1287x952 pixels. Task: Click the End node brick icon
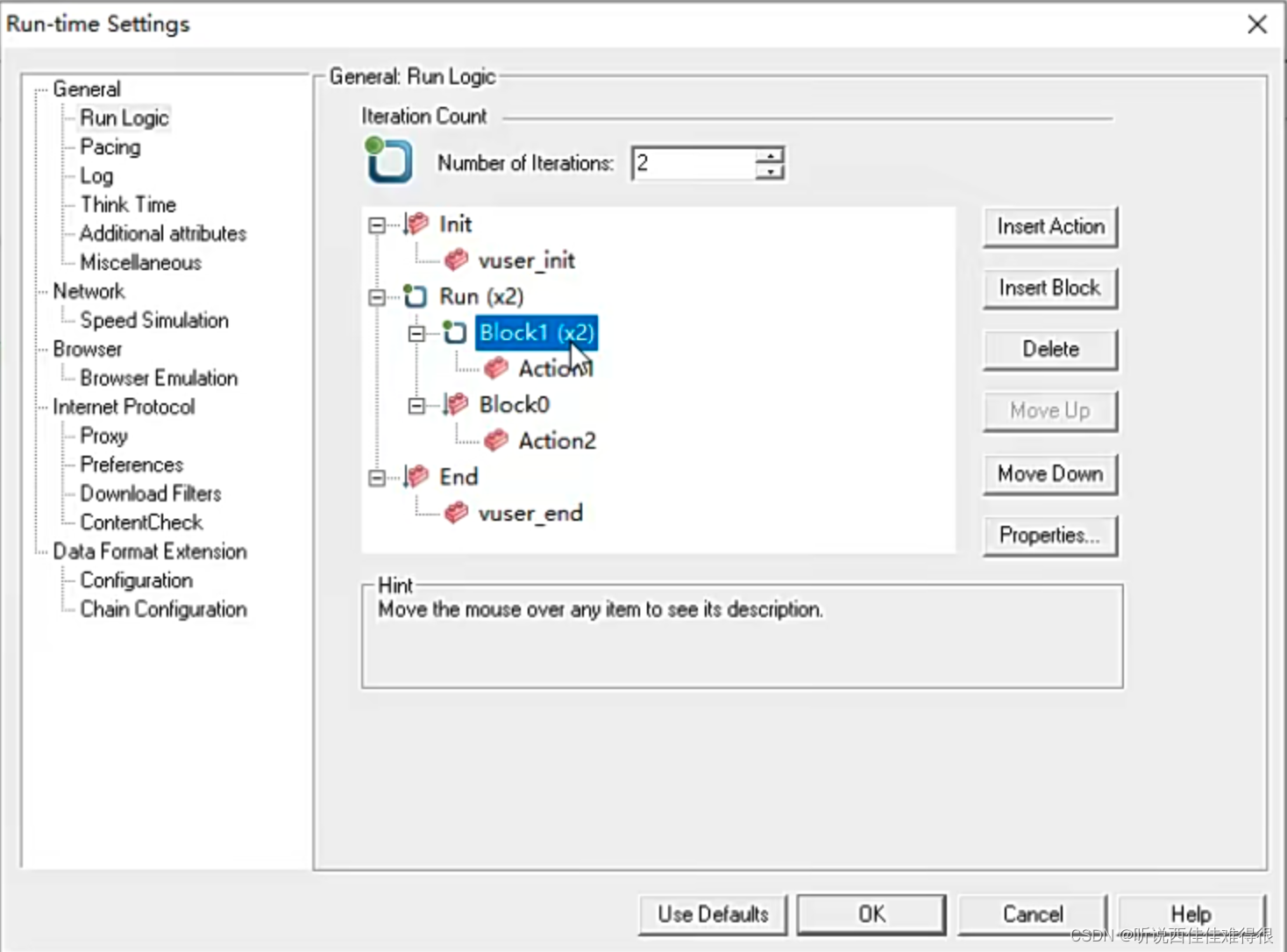tap(416, 476)
